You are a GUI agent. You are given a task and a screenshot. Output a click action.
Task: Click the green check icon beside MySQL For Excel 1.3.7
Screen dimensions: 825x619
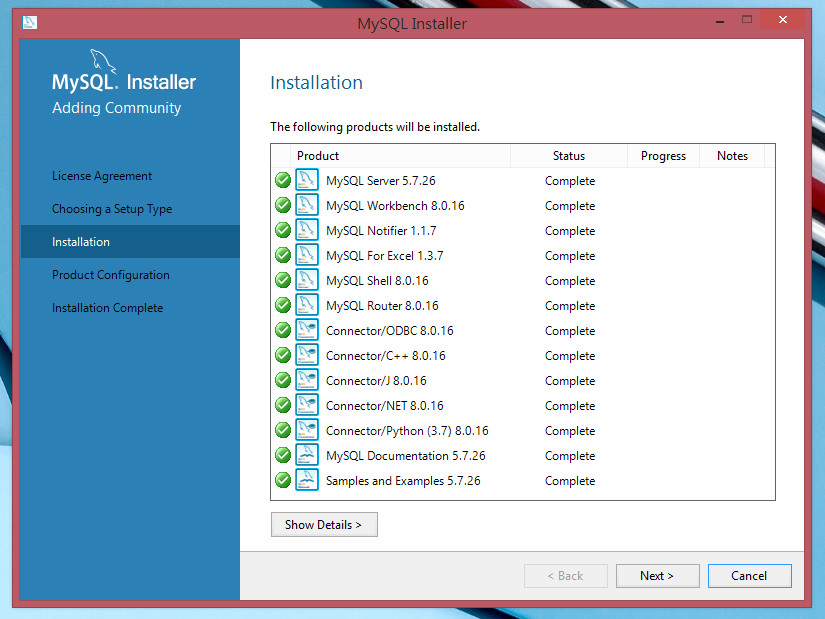[x=283, y=255]
